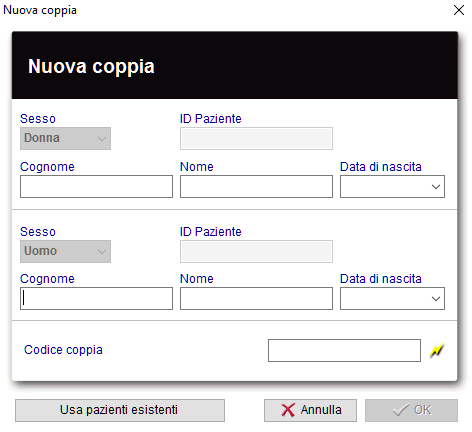This screenshot has height=432, width=472.
Task: Close the Nuova coppia dialog window
Action: click(x=459, y=10)
